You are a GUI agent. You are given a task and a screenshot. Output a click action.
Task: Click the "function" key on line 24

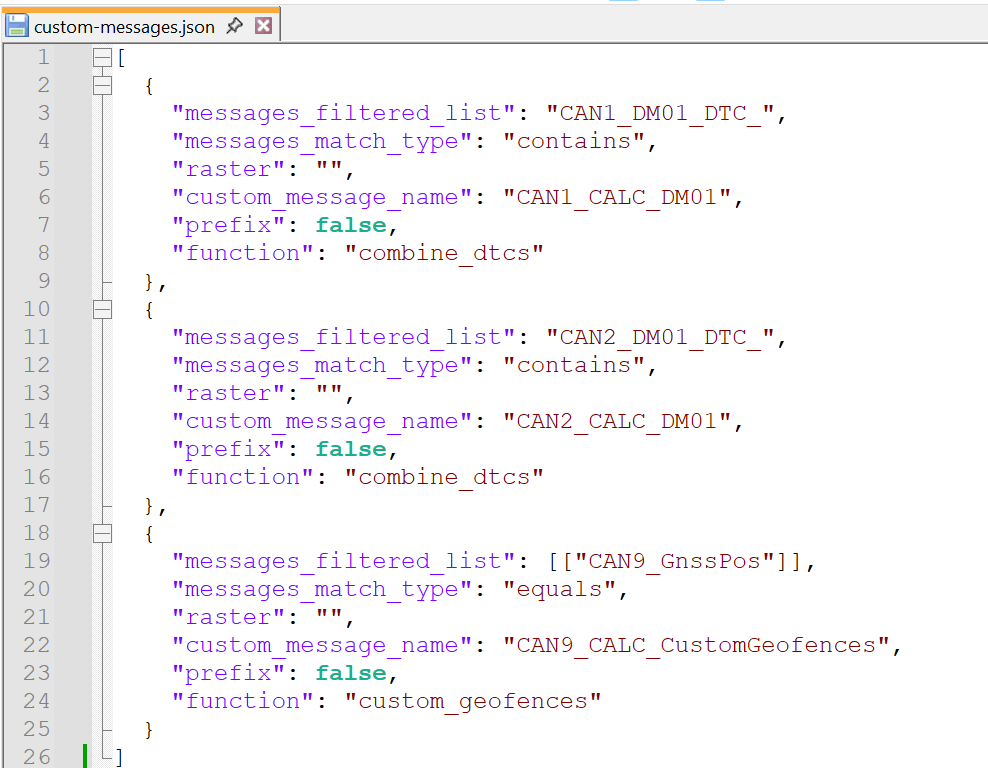click(x=243, y=701)
